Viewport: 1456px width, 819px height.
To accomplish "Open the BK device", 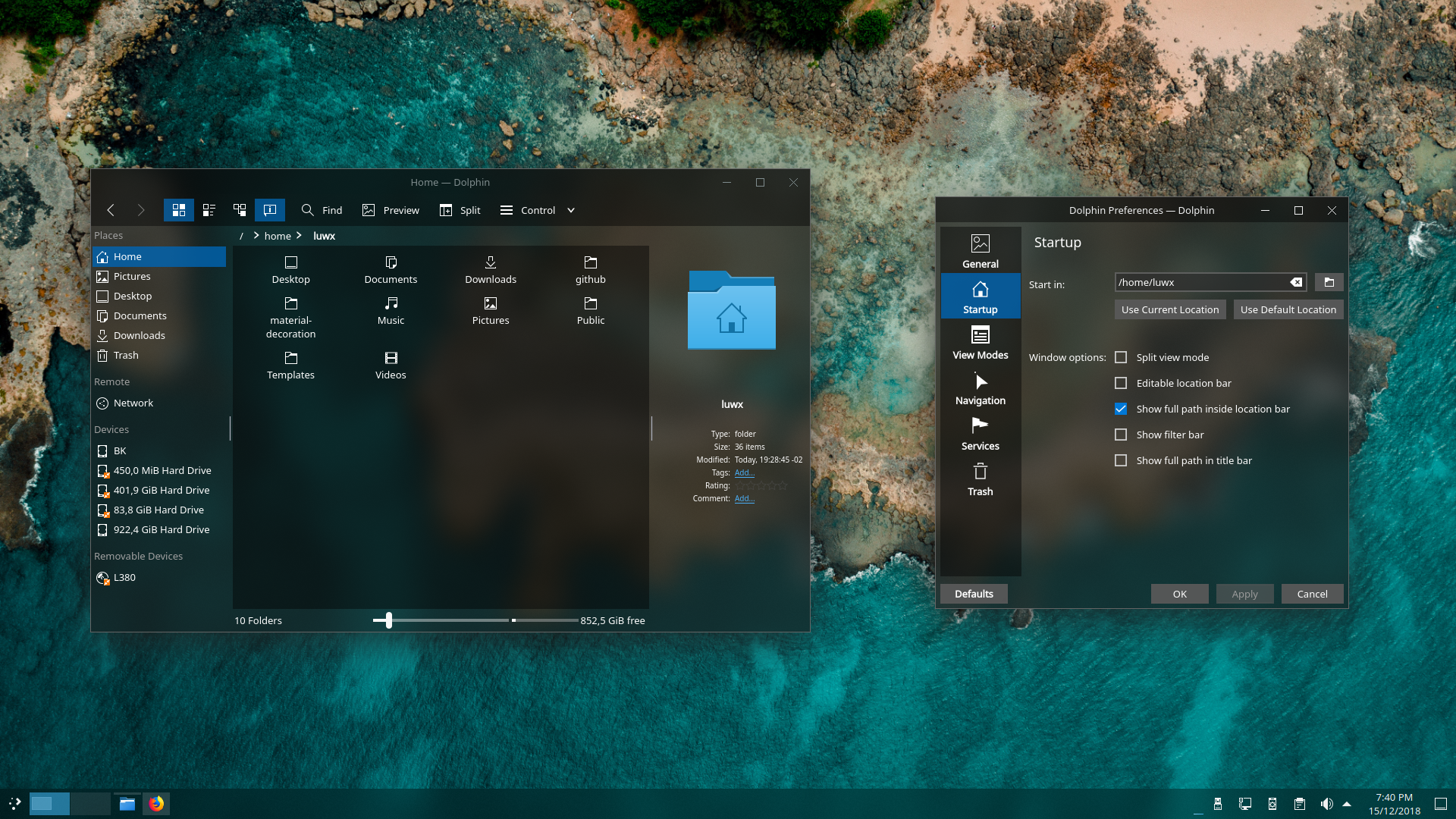I will tap(159, 450).
